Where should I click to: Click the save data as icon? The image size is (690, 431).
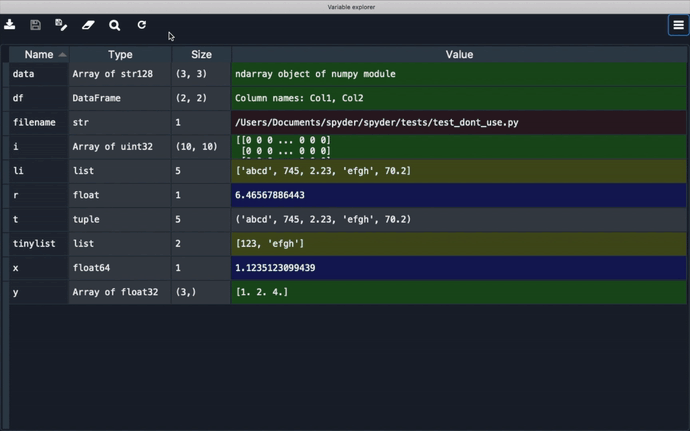[x=61, y=25]
